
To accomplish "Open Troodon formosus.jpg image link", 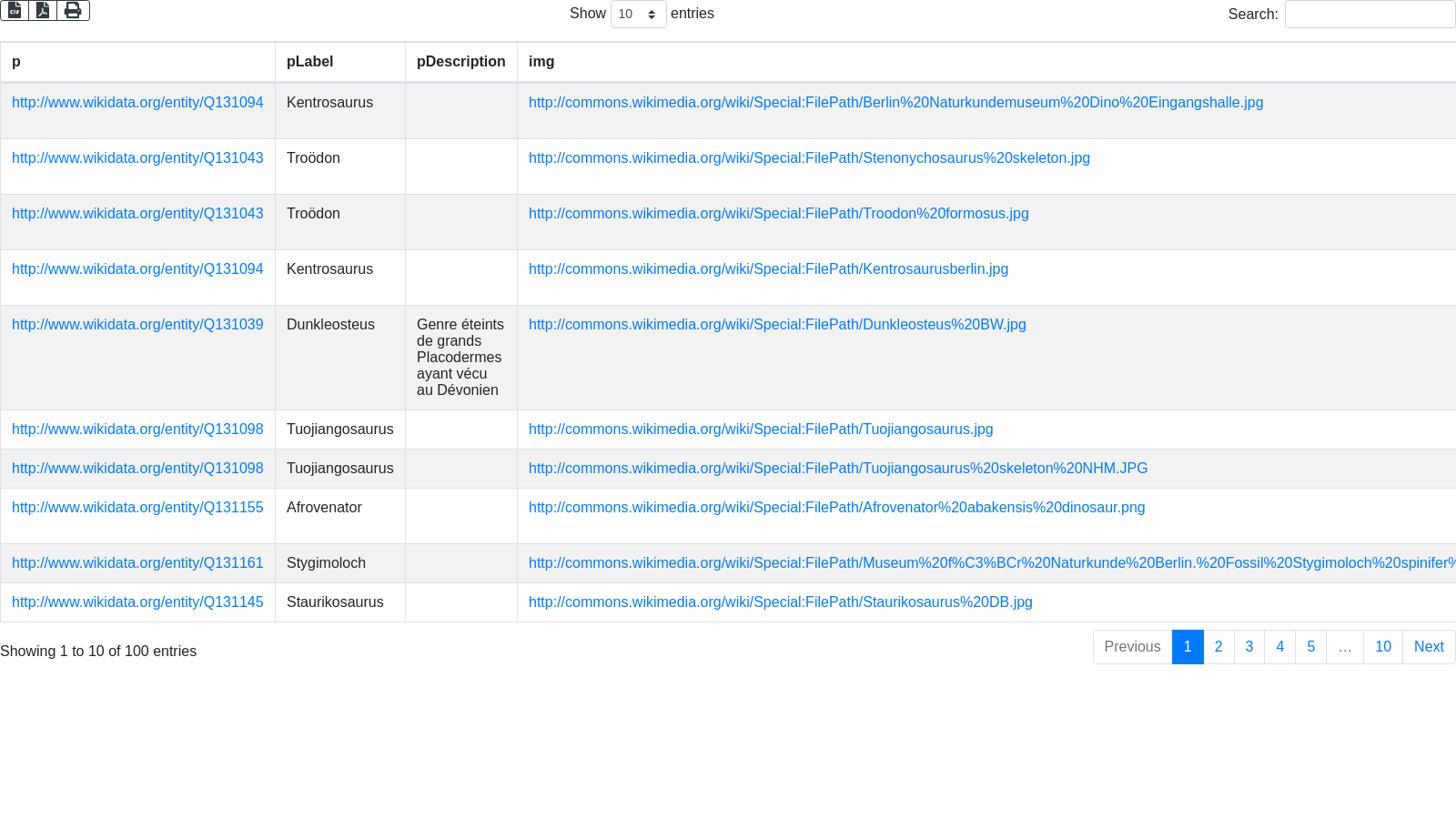I will [778, 214].
